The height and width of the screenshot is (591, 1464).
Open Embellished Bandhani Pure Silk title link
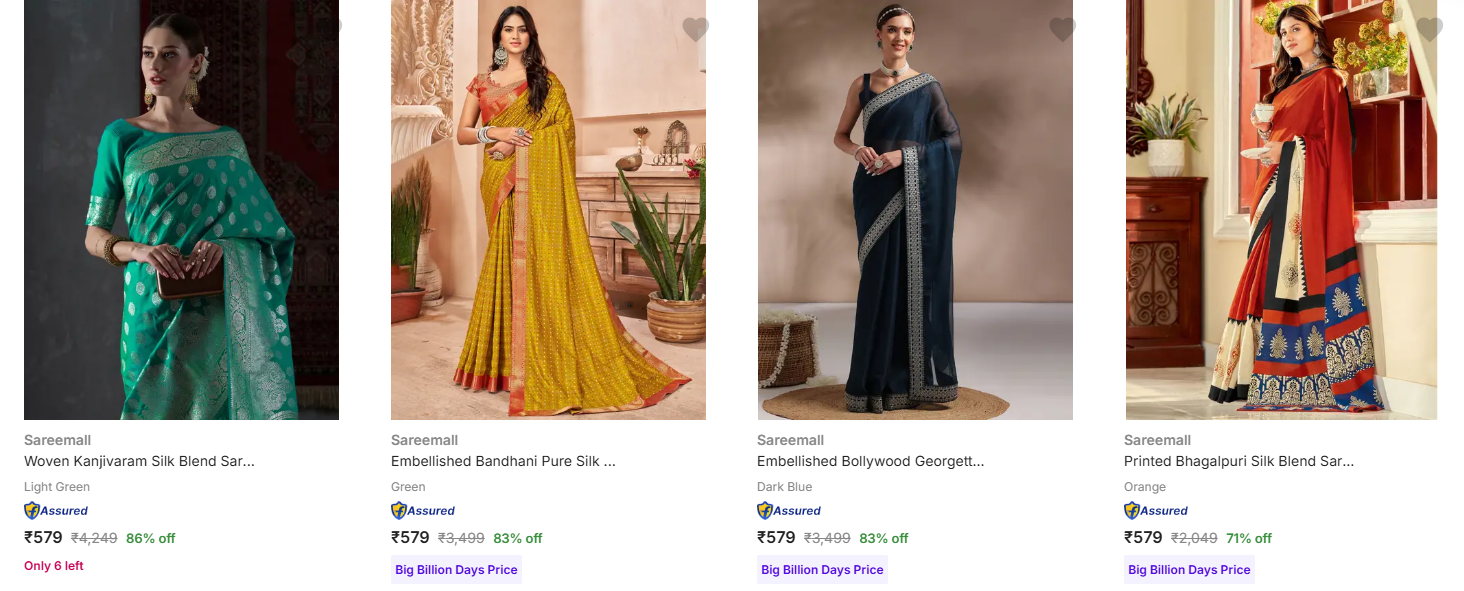(503, 462)
